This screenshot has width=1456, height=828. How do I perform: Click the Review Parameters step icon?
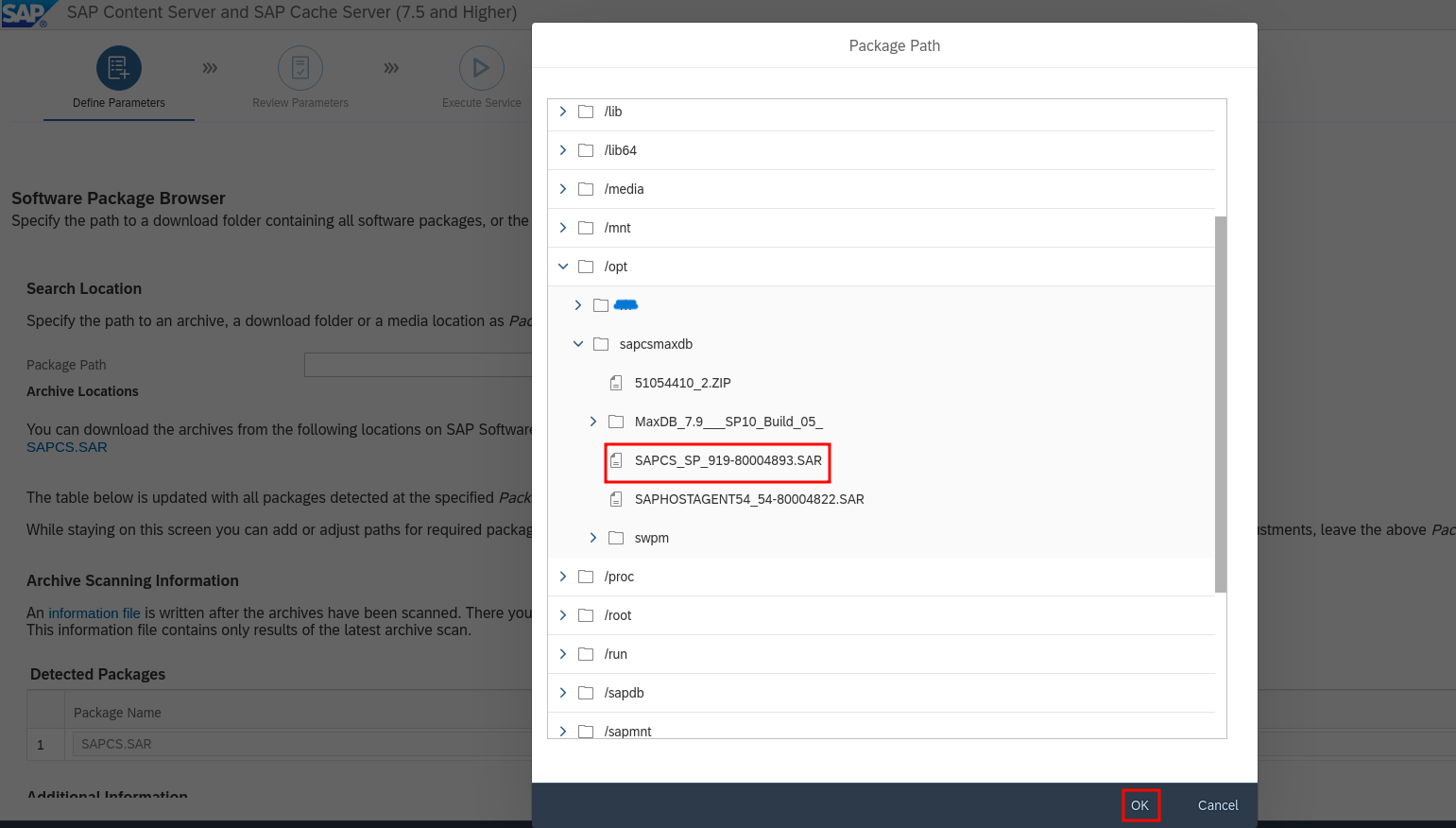(300, 68)
